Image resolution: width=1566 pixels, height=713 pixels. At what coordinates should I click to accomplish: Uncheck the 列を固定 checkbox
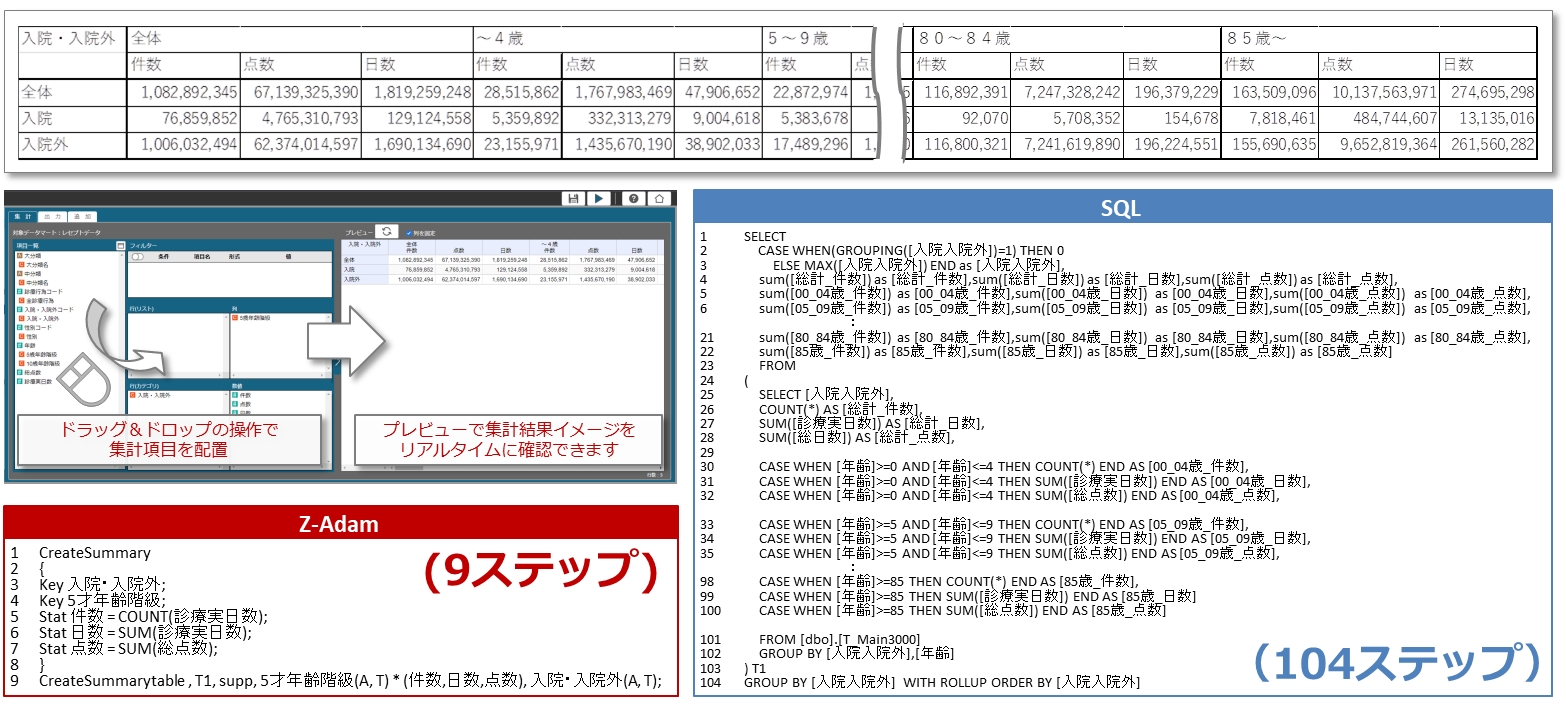[x=409, y=232]
